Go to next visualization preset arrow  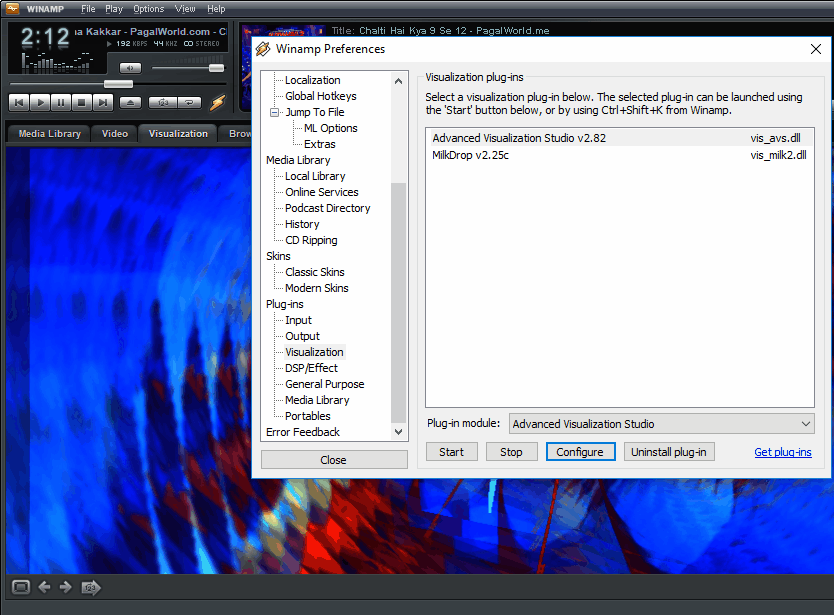coord(65,587)
